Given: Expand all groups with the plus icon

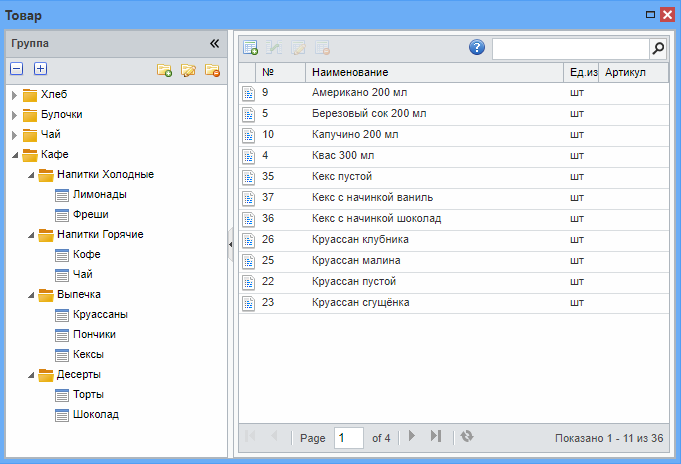Looking at the screenshot, I should pos(40,69).
